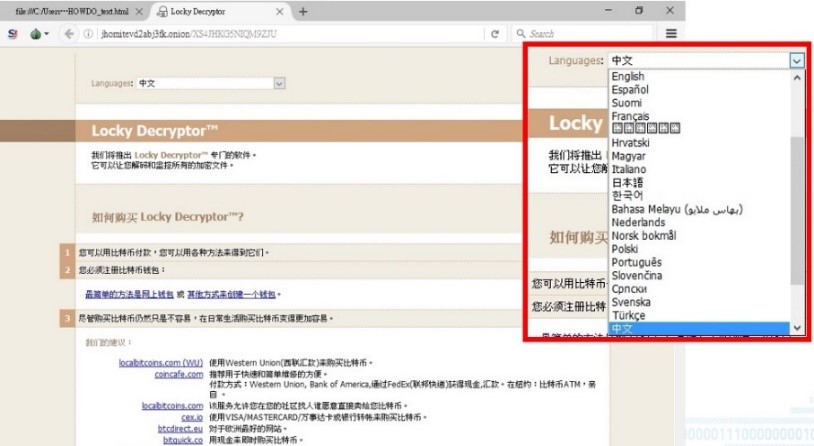The height and width of the screenshot is (446, 814).
Task: Choose Italiano in the language list
Action: 630,170
